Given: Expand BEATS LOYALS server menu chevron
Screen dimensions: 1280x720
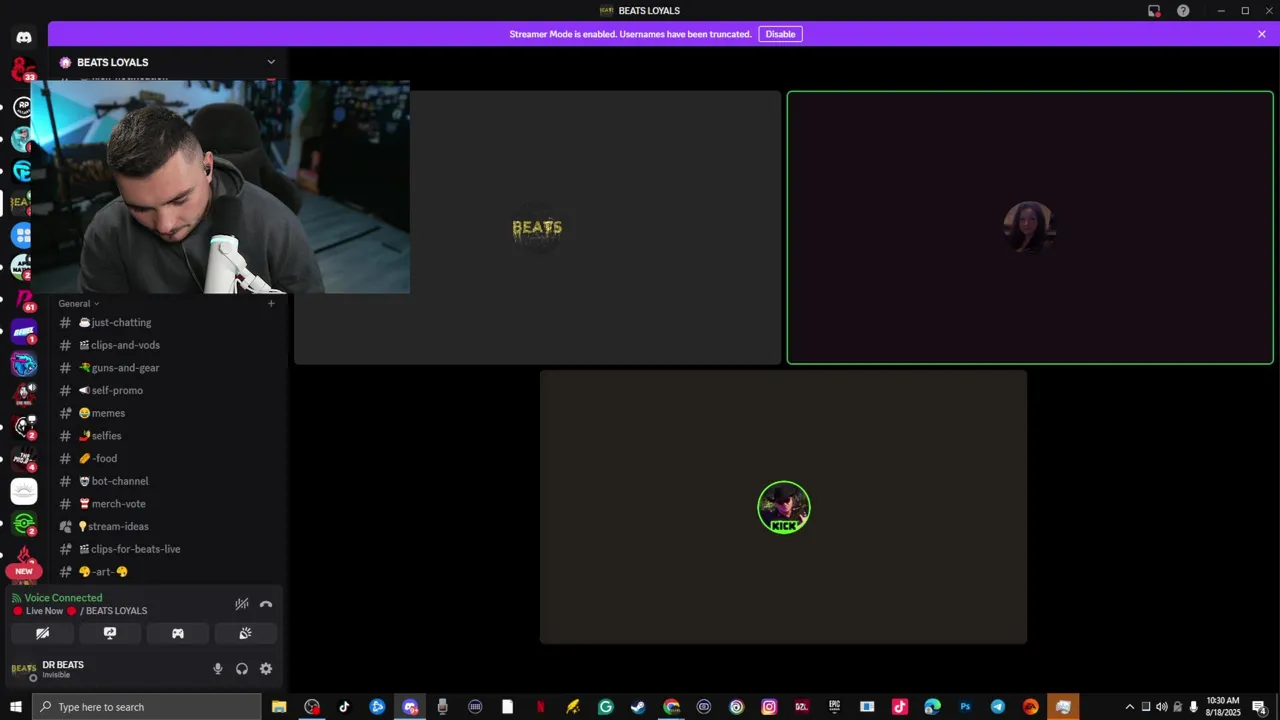Looking at the screenshot, I should [x=271, y=62].
